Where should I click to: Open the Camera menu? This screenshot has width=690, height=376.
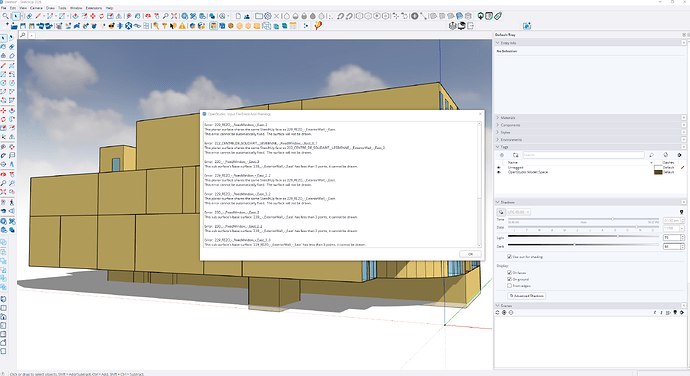tap(37, 8)
